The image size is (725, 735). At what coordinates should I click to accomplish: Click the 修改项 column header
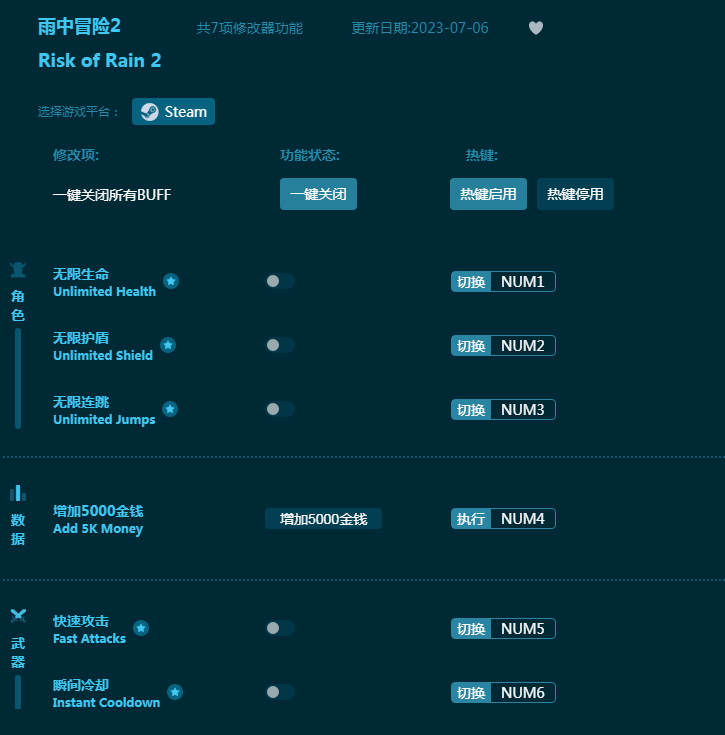pos(75,155)
